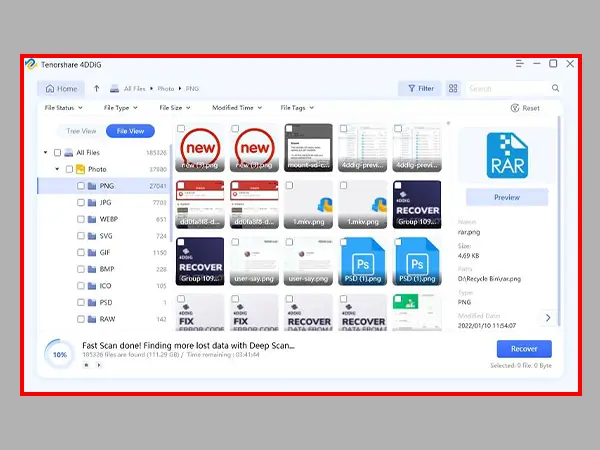Click the Reset circular arrow icon

[x=515, y=108]
